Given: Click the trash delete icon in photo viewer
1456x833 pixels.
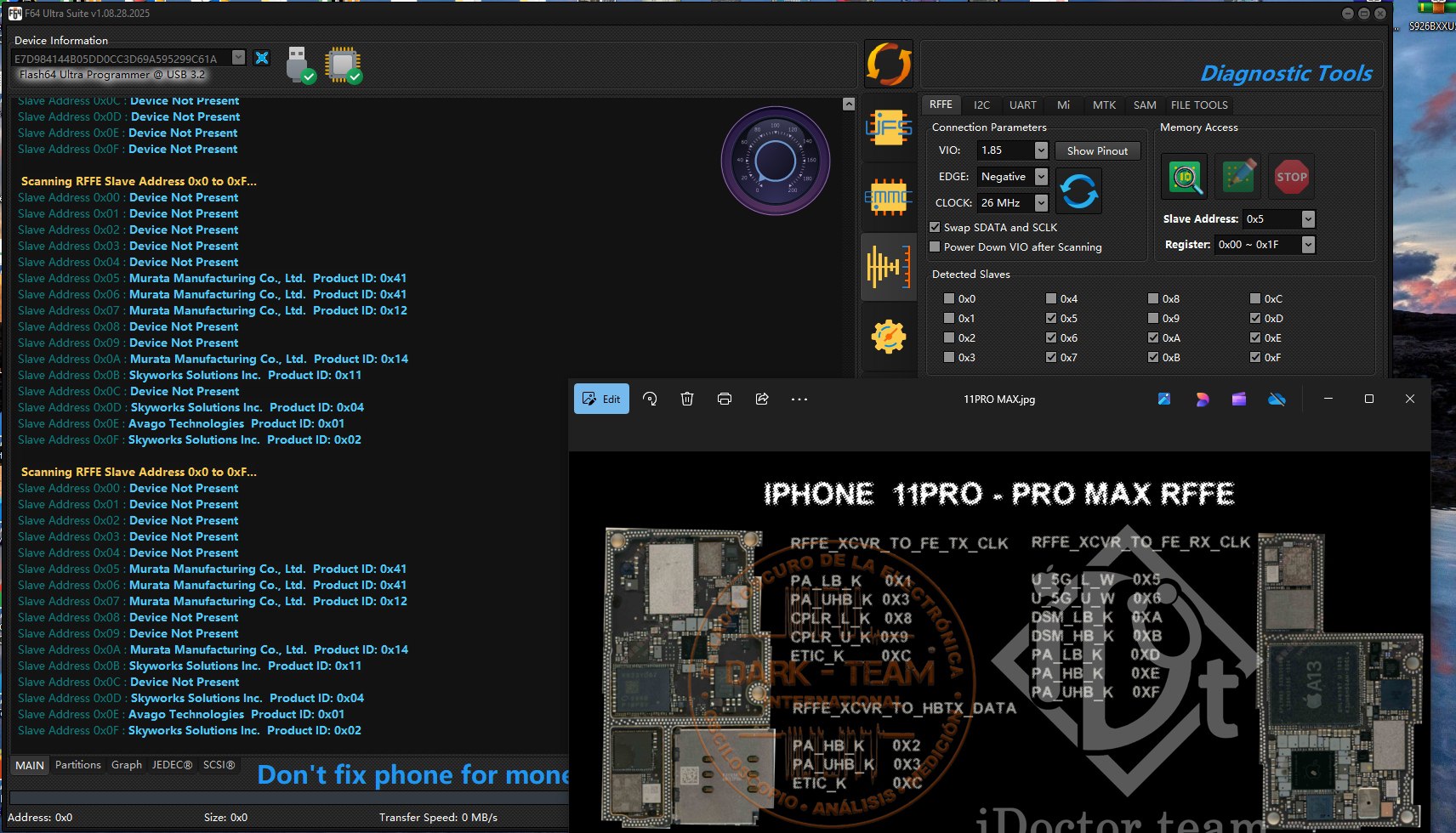Looking at the screenshot, I should (687, 399).
